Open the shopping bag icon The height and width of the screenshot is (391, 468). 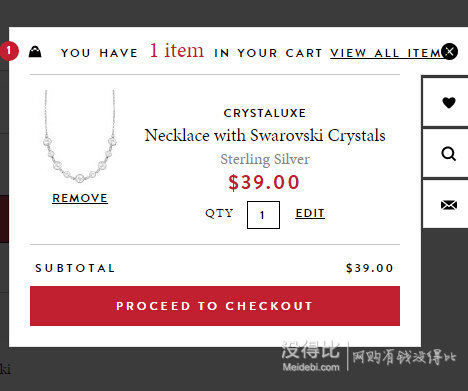[x=35, y=52]
